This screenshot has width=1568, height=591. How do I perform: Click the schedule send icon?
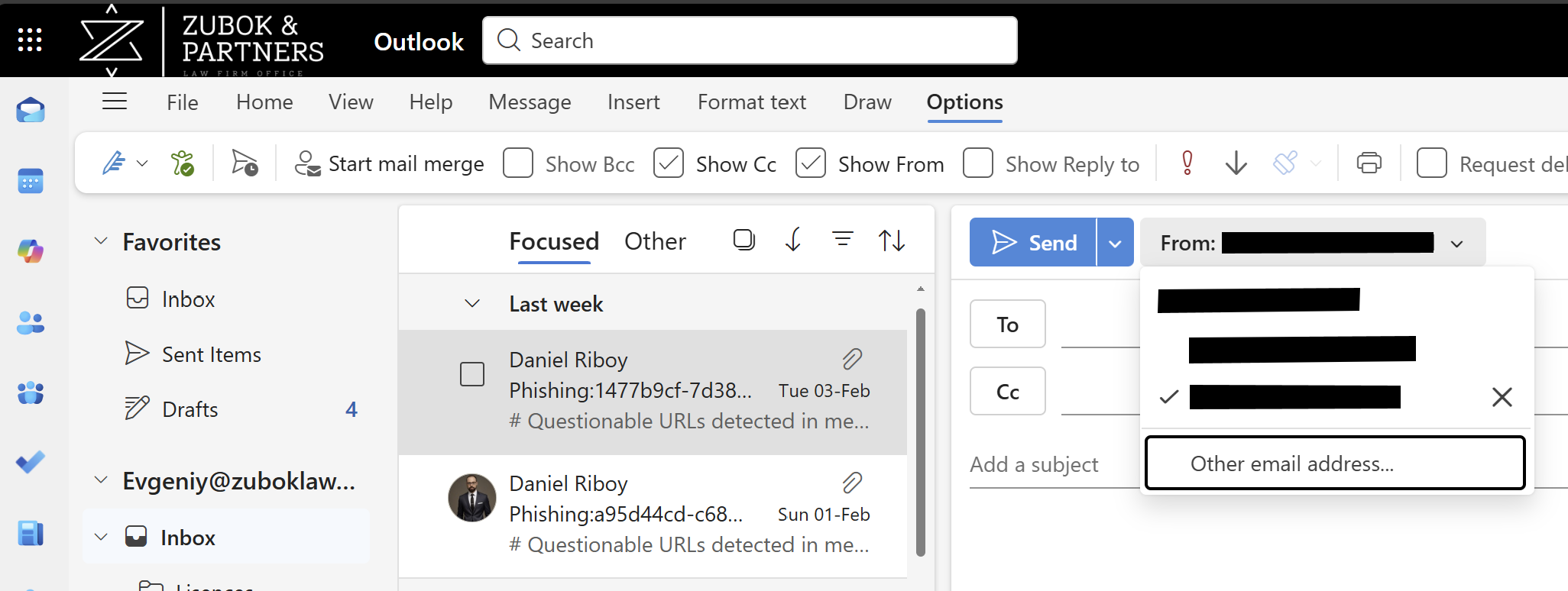coord(245,163)
